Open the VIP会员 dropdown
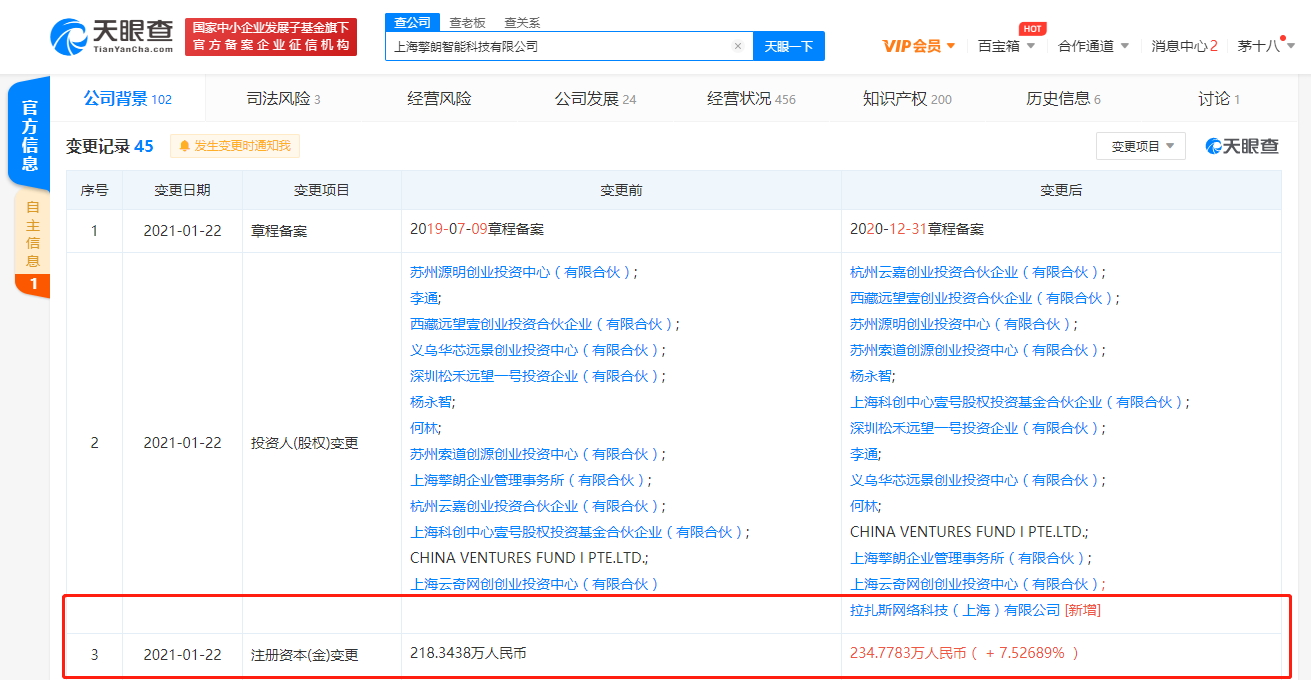 point(919,46)
